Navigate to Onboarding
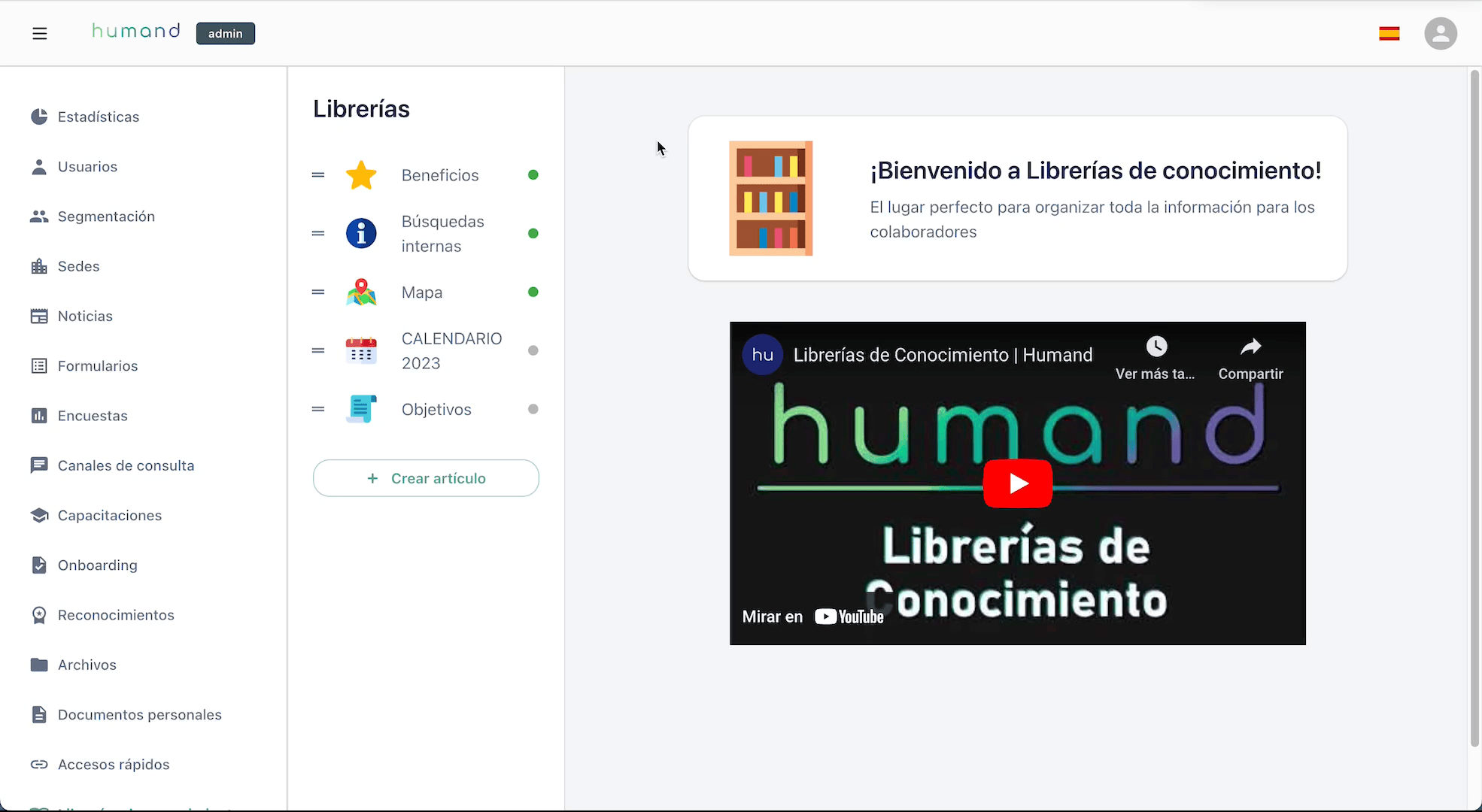The width and height of the screenshot is (1482, 812). click(98, 565)
